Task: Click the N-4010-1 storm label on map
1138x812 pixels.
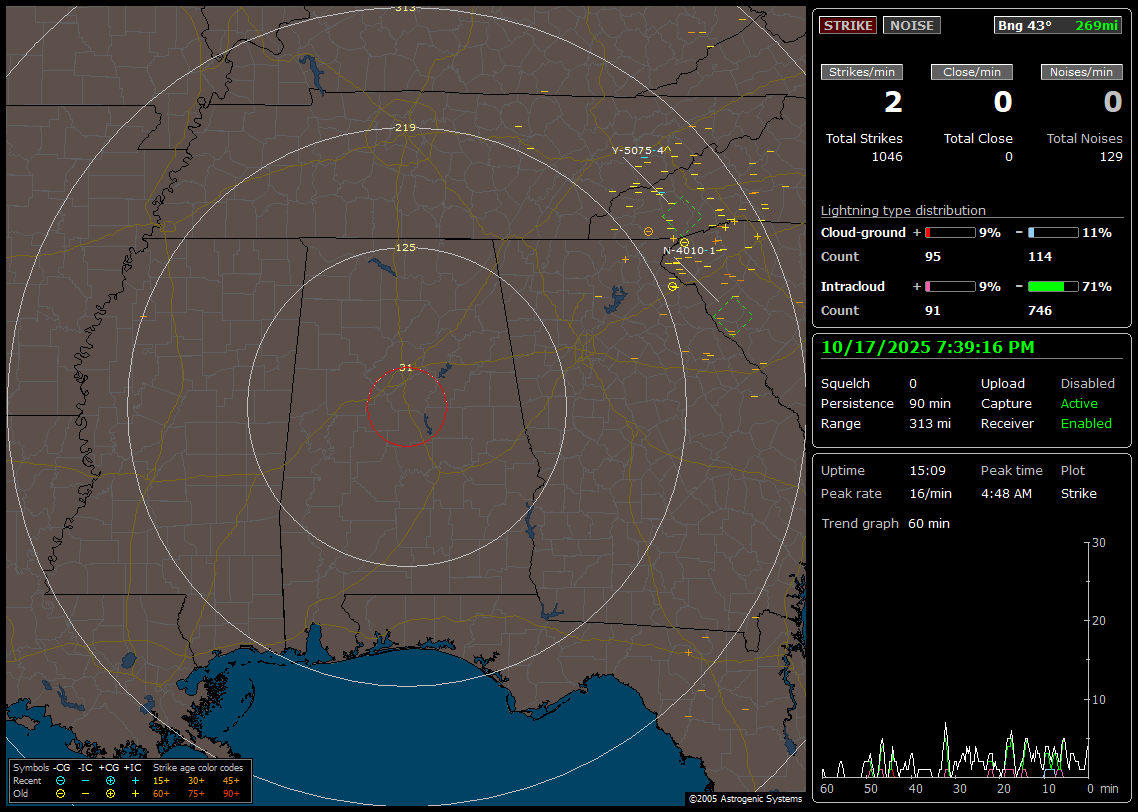Action: point(689,251)
